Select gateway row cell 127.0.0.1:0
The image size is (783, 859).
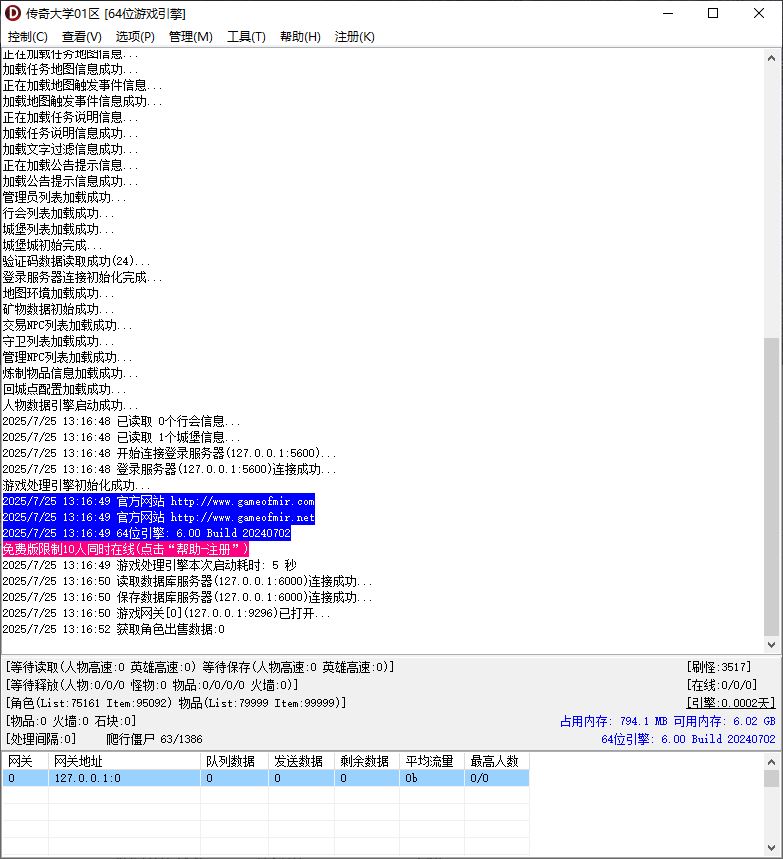tap(124, 778)
